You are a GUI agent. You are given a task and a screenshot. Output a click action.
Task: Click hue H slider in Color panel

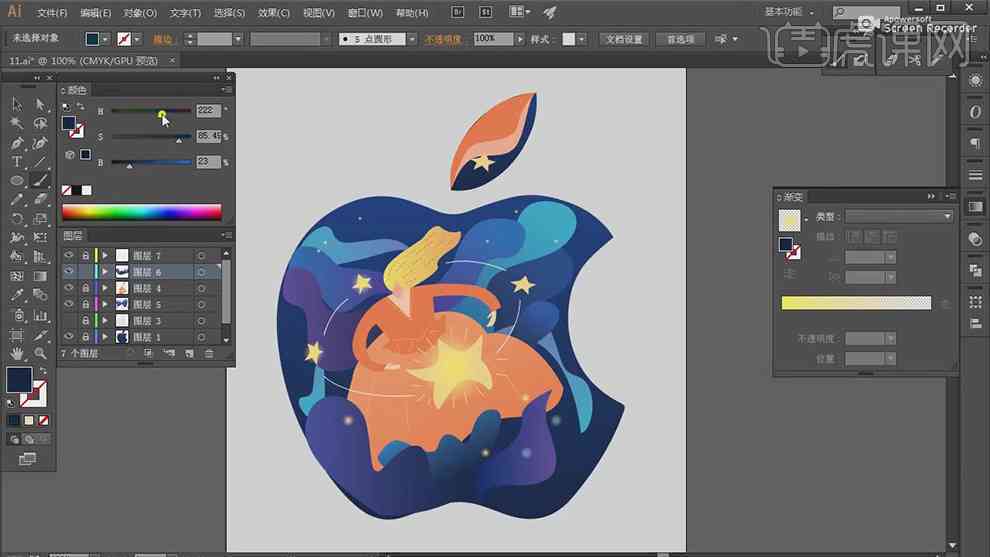tap(151, 111)
